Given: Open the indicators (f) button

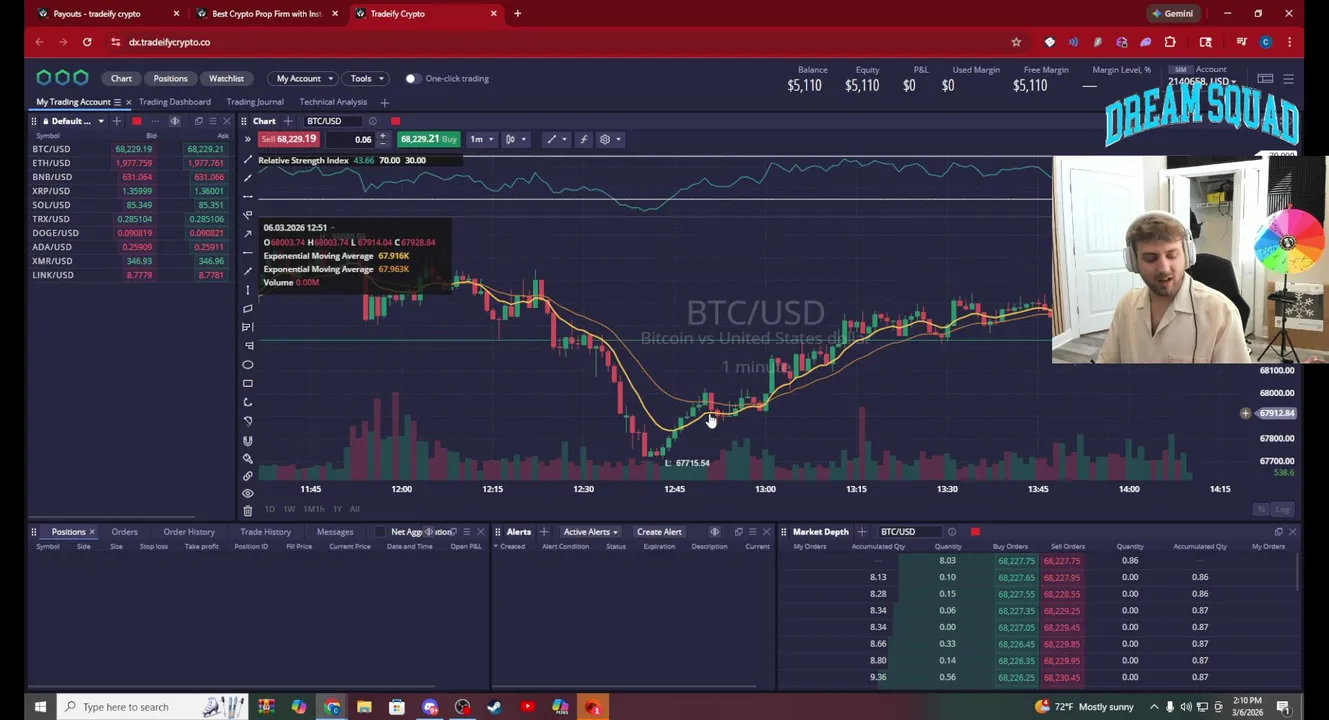Looking at the screenshot, I should [x=584, y=139].
